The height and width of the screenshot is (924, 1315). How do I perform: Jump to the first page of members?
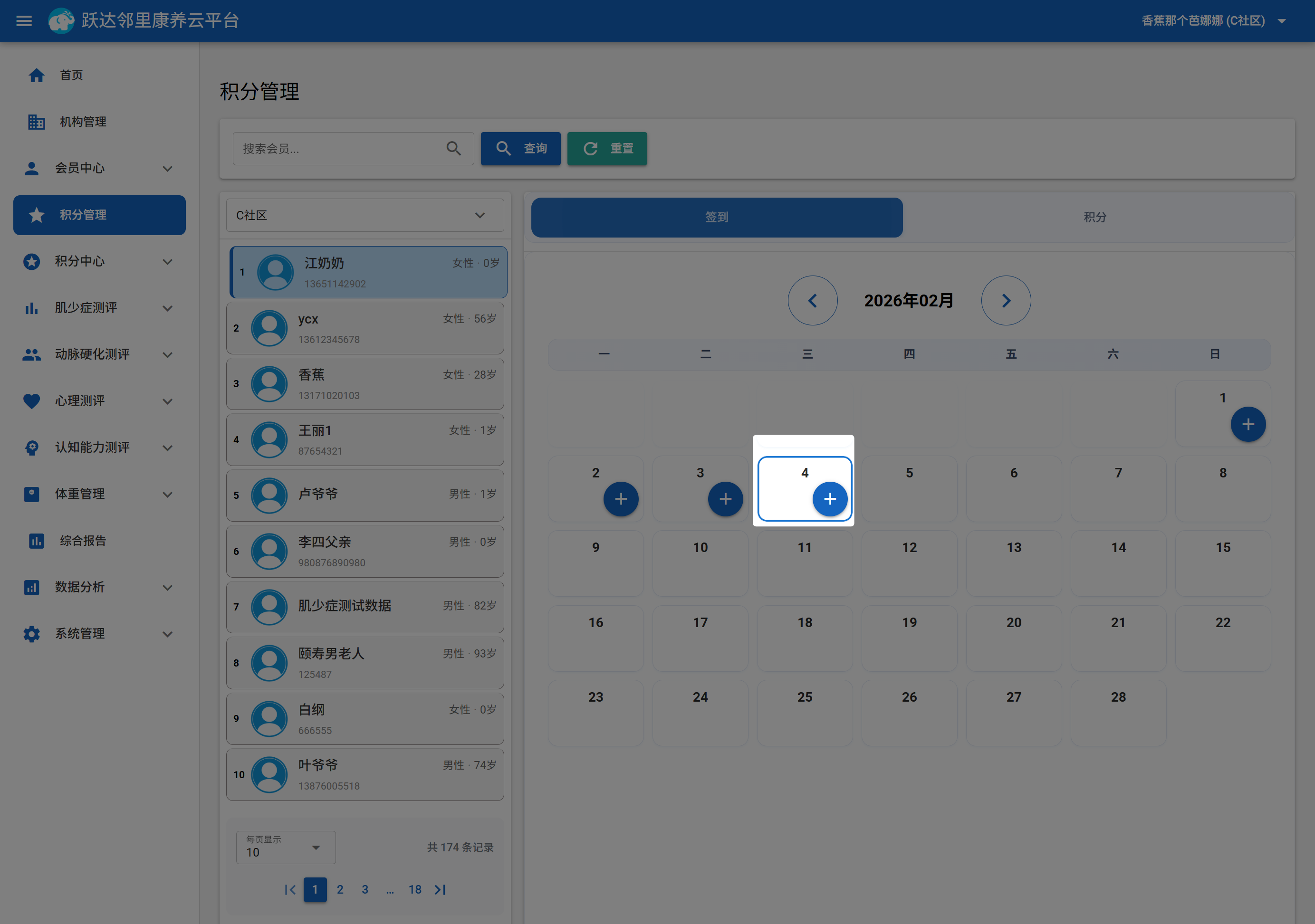click(290, 890)
